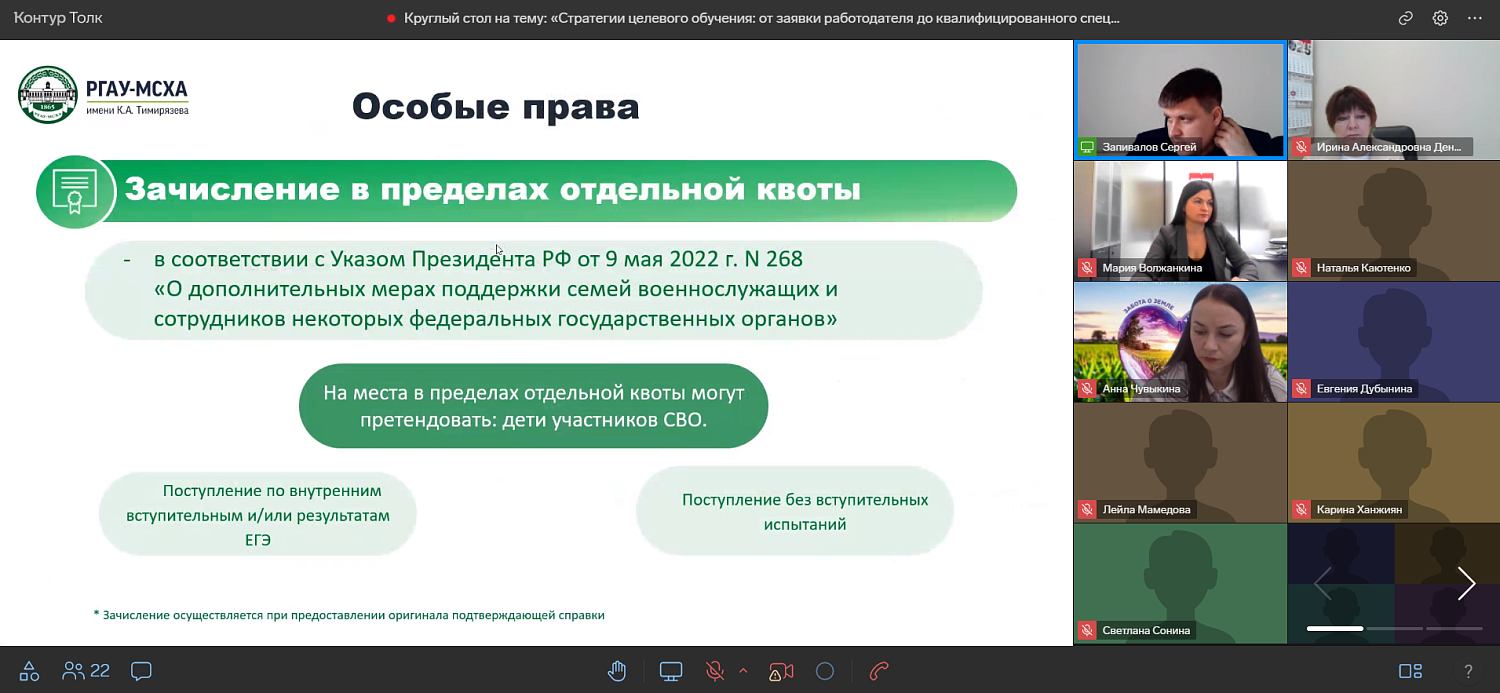Image resolution: width=1500 pixels, height=693 pixels.
Task: Raise hand in the meeting
Action: click(x=616, y=671)
